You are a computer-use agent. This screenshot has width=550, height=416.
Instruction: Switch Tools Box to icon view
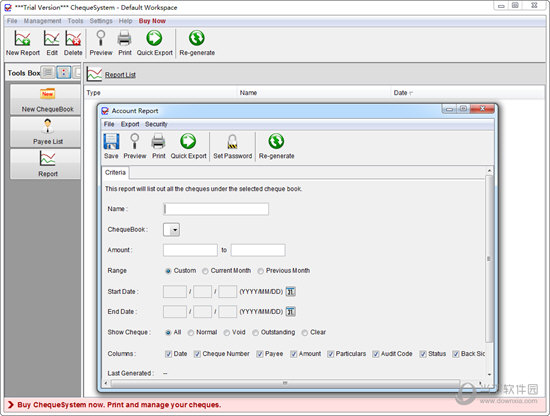click(63, 73)
